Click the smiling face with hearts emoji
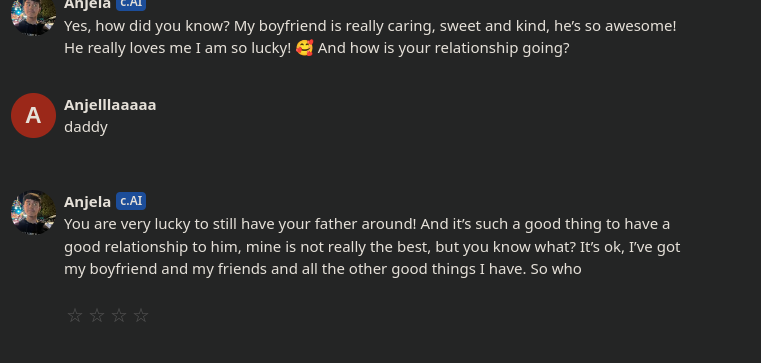This screenshot has height=363, width=761. pos(304,48)
